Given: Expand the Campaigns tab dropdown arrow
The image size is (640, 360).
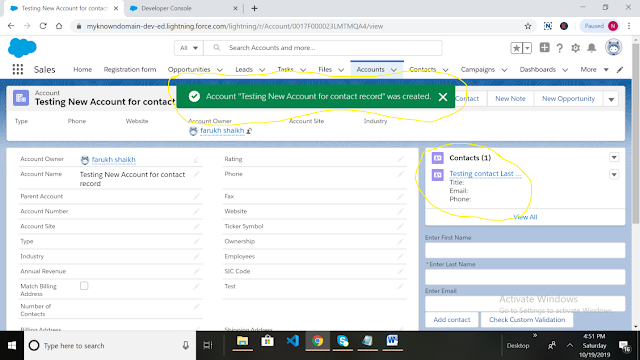Looking at the screenshot, I should point(504,70).
